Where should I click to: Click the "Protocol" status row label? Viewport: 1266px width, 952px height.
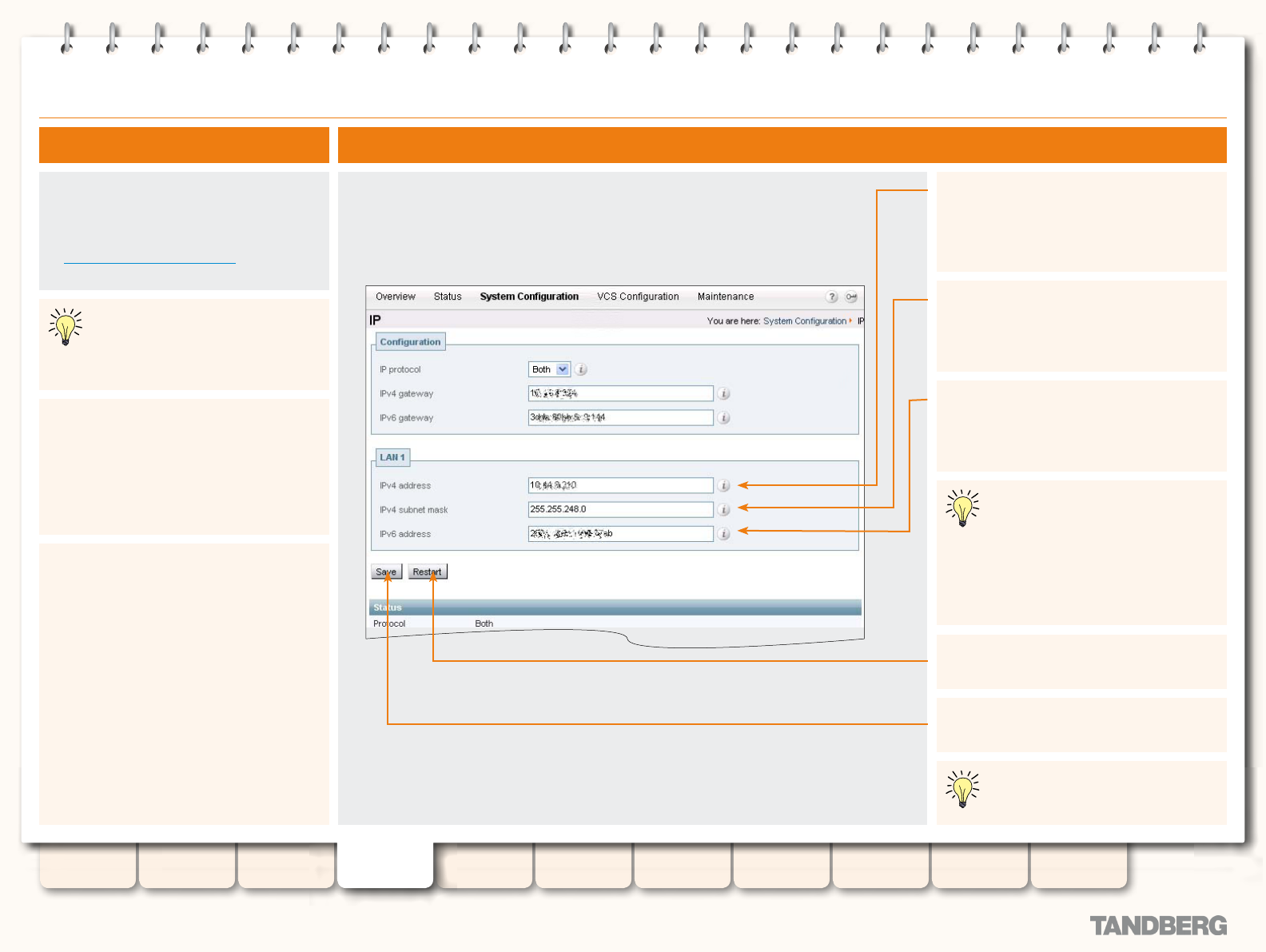[389, 623]
